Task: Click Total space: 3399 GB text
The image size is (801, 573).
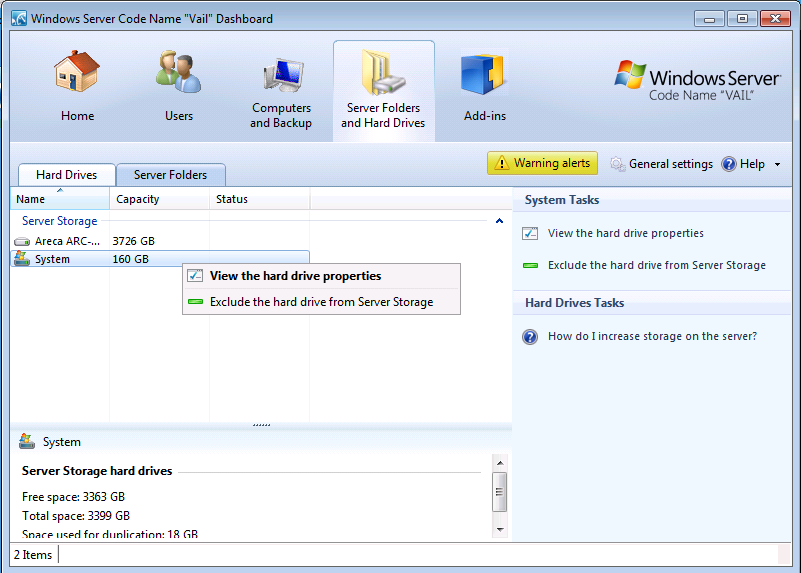Action: coord(76,515)
